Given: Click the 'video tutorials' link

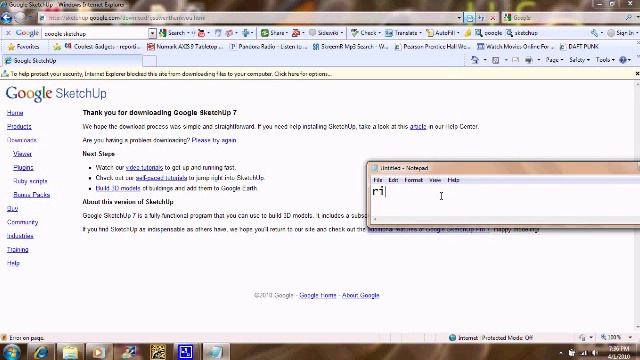Looking at the screenshot, I should 144,167.
